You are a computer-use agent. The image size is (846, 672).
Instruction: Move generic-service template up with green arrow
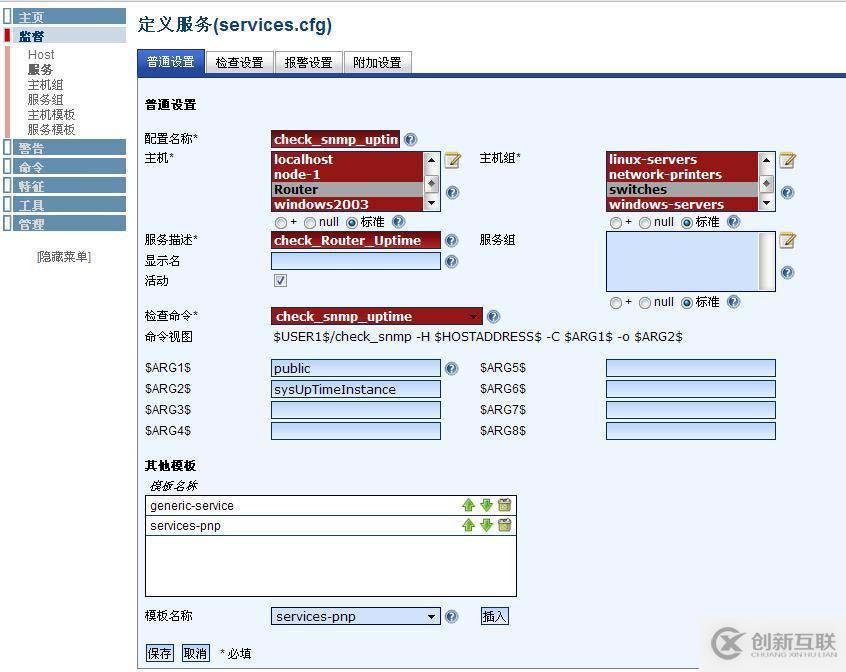pyautogui.click(x=468, y=505)
